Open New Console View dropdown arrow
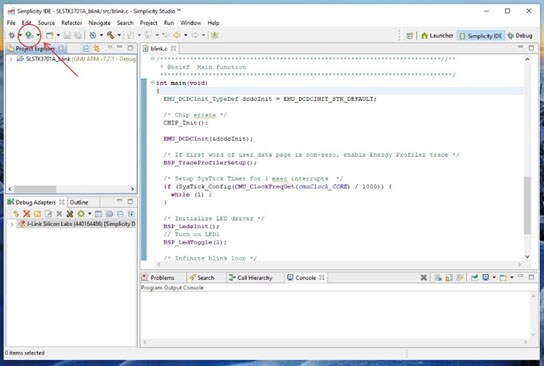This screenshot has width=544, height=366. (x=512, y=277)
